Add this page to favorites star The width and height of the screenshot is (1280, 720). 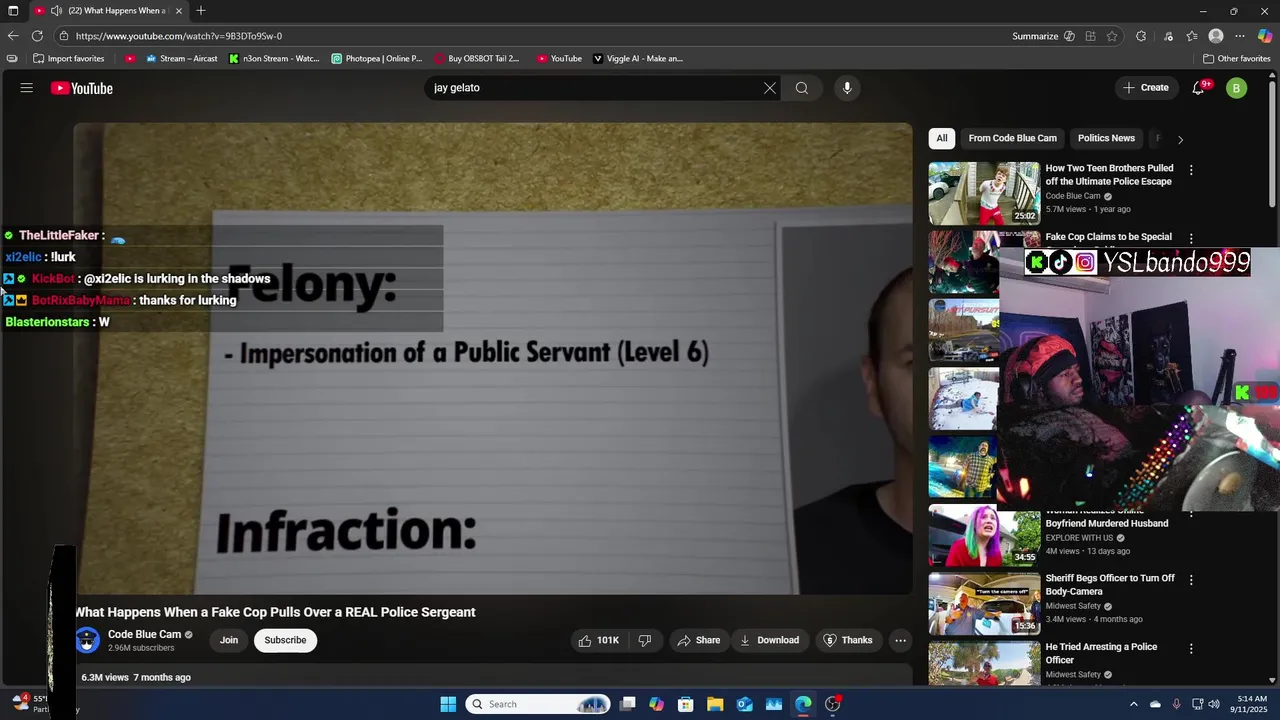coord(1112,36)
